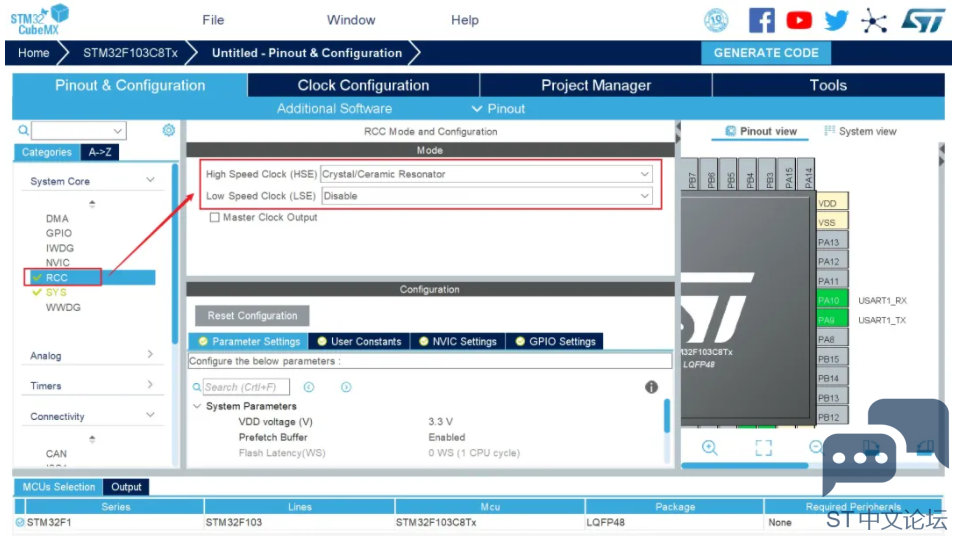Screen dimensions: 960x543
Task: Open the MCUs Selection tab
Action: coord(58,487)
